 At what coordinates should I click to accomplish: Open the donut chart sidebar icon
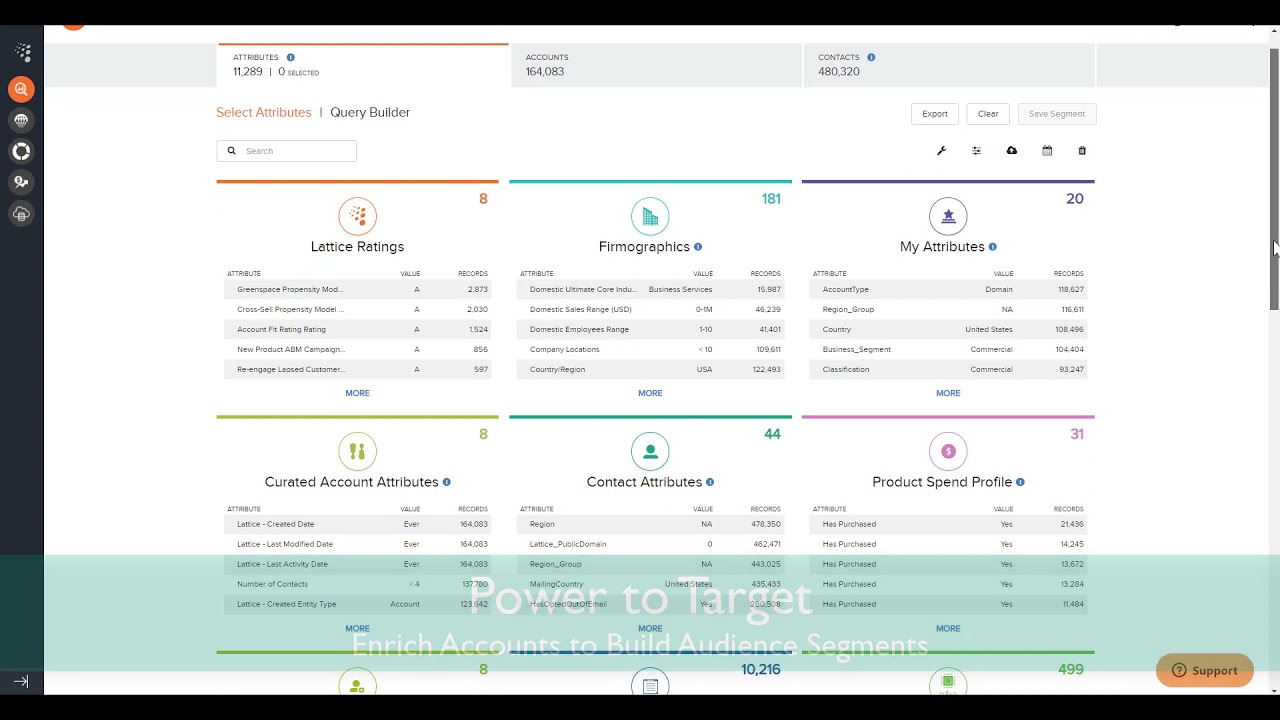21,151
